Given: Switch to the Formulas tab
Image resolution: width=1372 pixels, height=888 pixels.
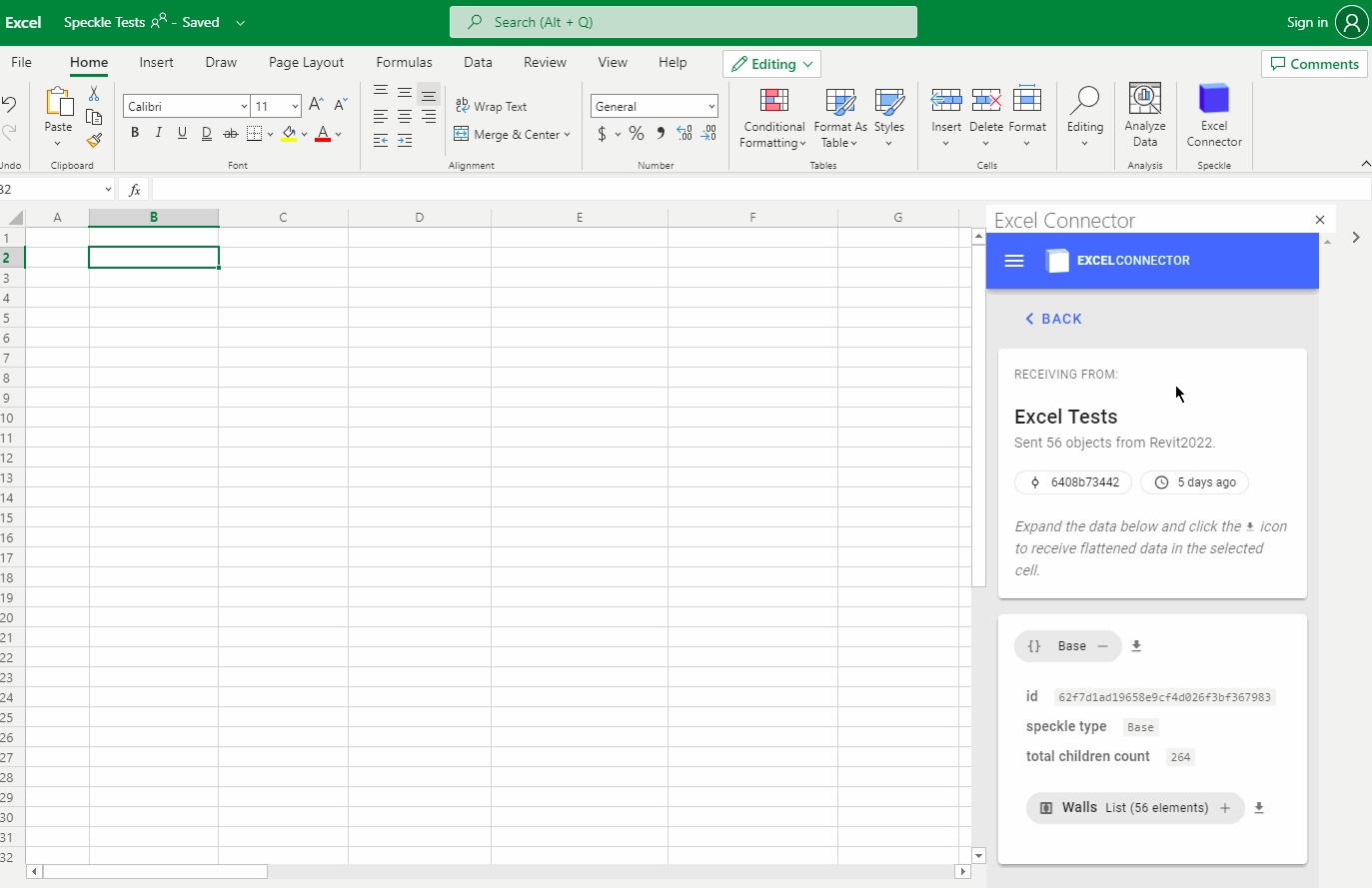Looking at the screenshot, I should coord(404,62).
